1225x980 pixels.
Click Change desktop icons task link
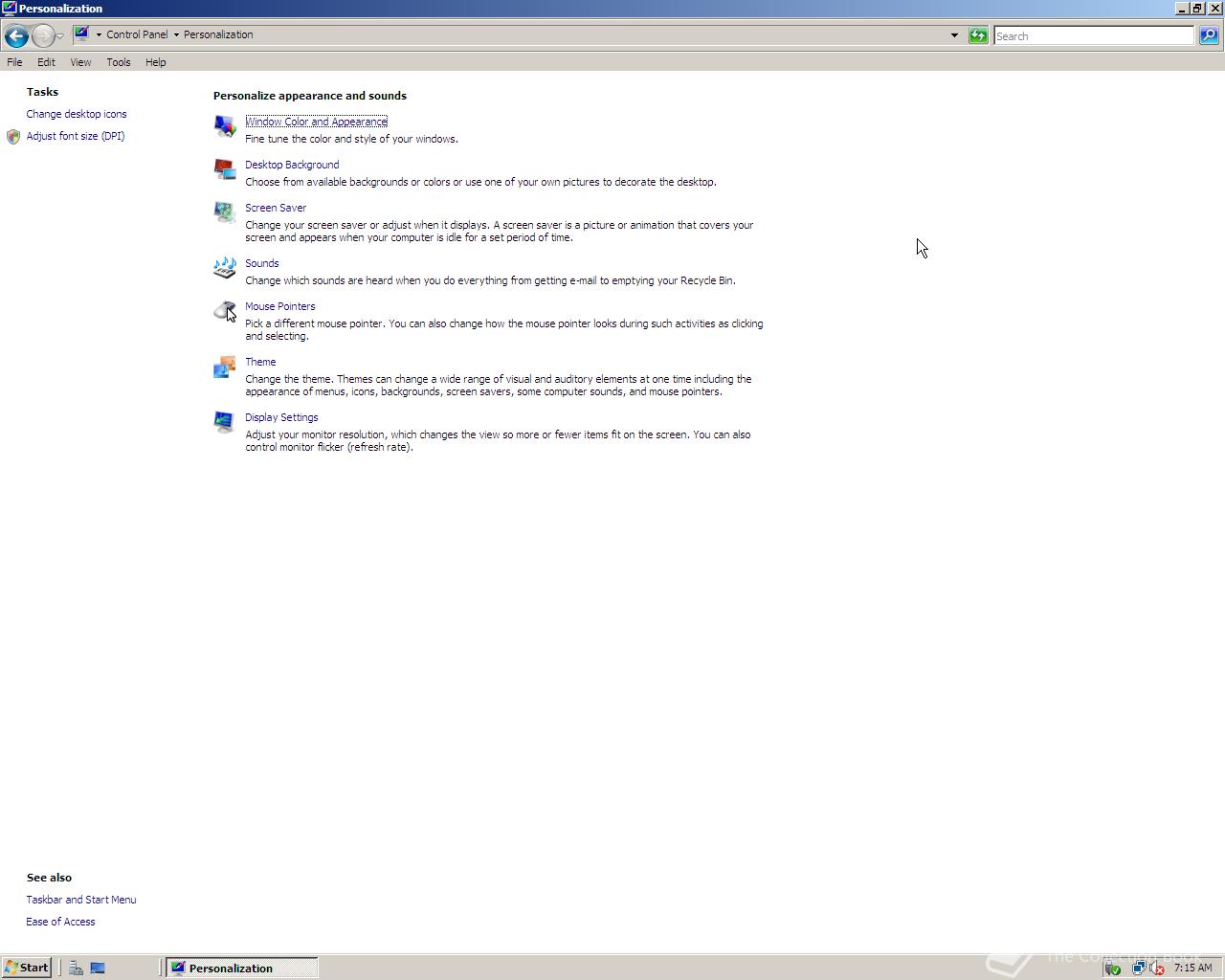click(77, 114)
